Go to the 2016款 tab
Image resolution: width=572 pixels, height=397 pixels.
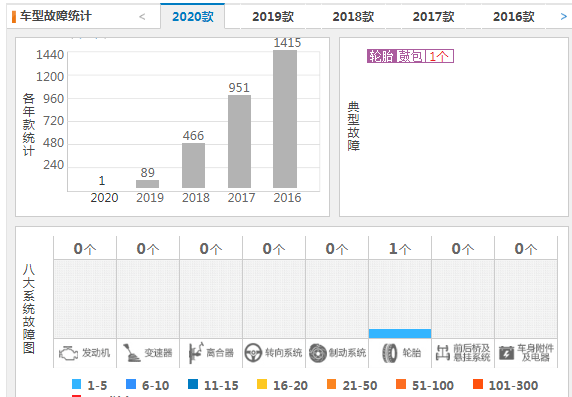[514, 16]
